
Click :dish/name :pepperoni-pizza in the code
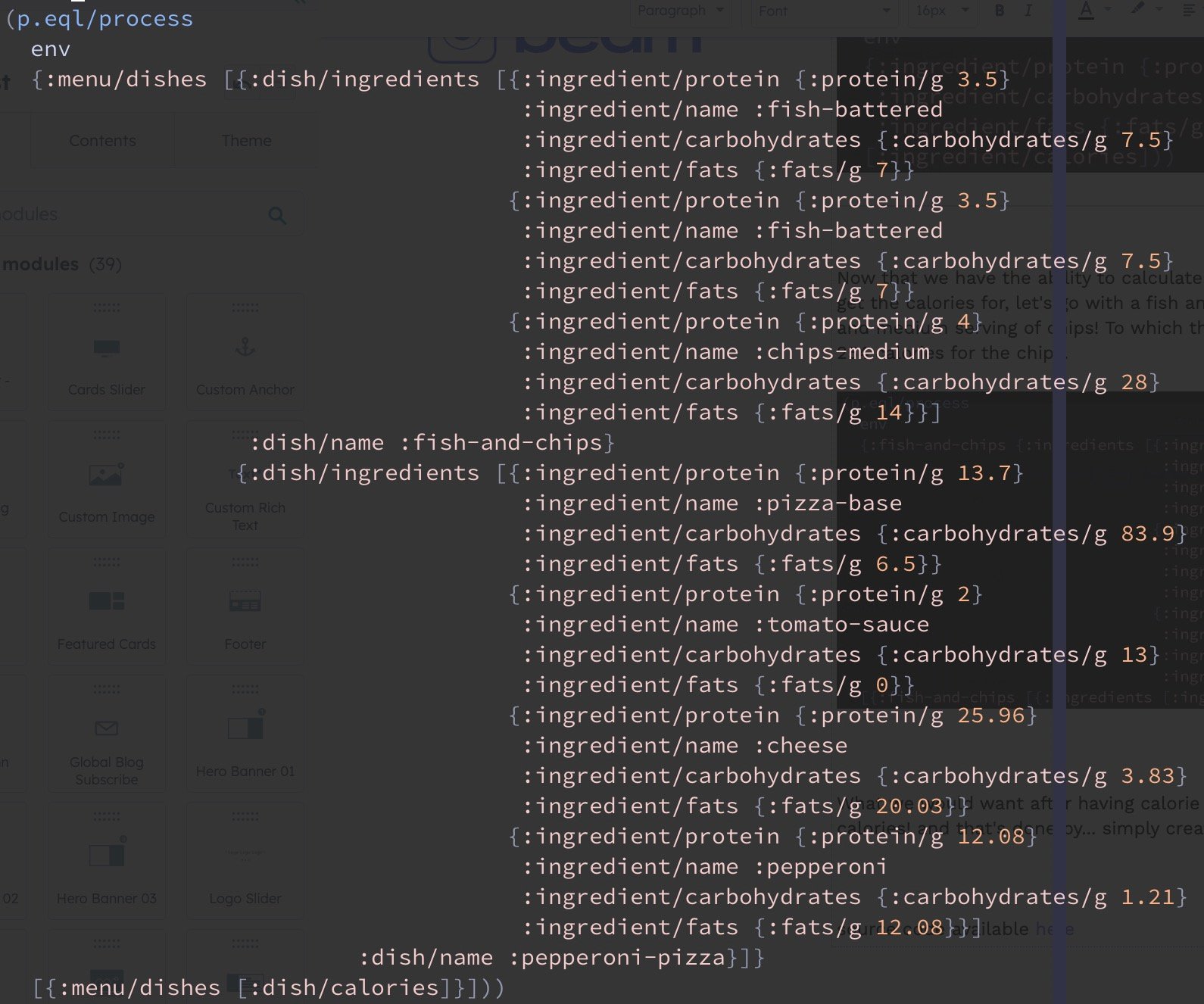pyautogui.click(x=542, y=957)
